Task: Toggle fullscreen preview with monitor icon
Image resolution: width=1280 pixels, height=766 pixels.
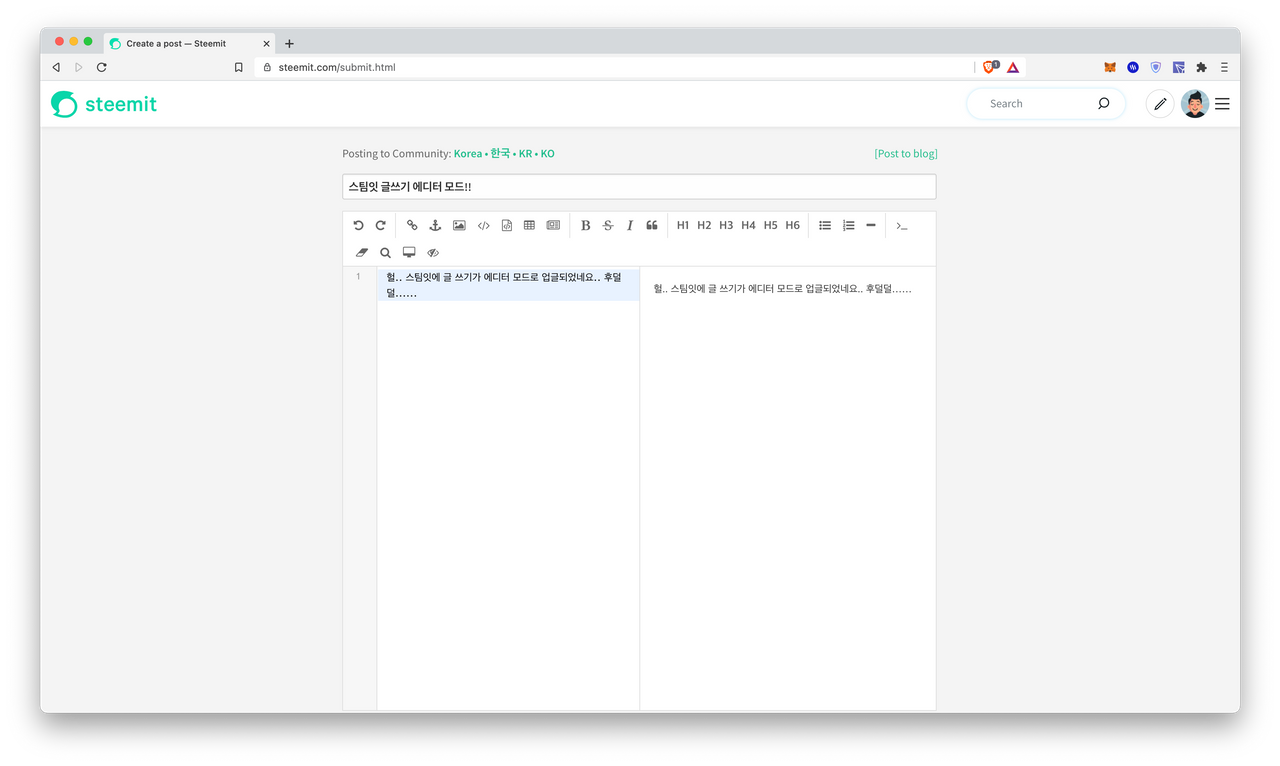Action: [409, 253]
